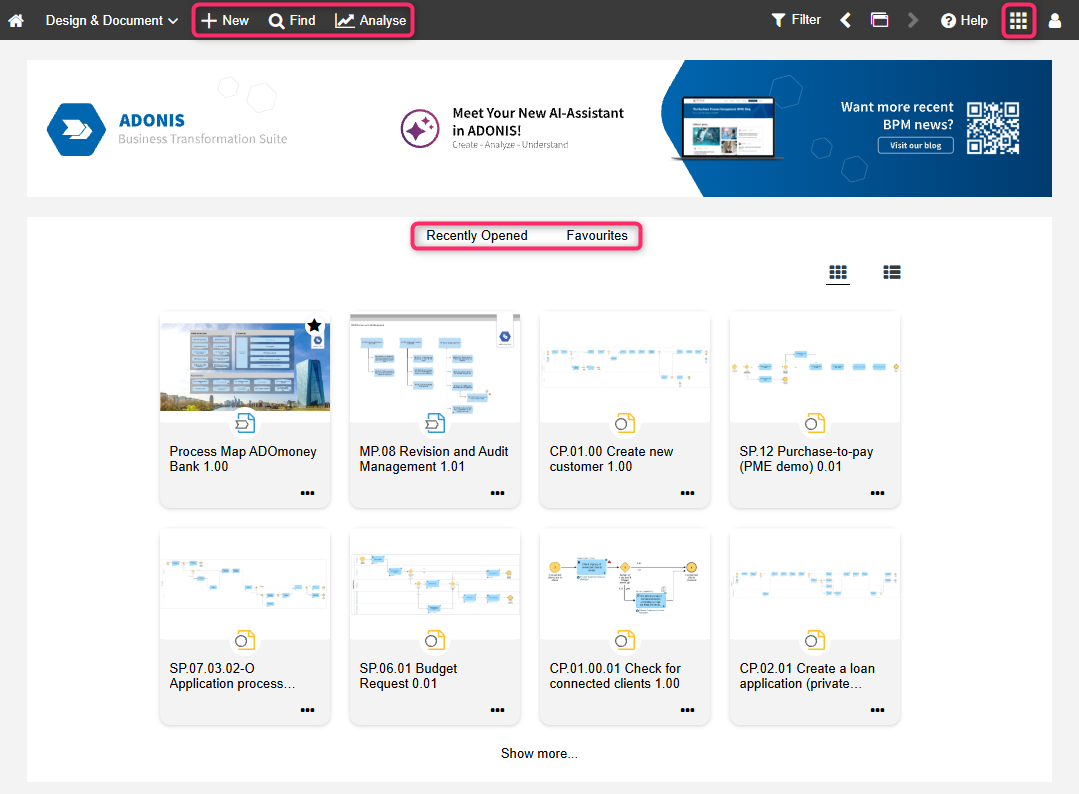This screenshot has width=1079, height=794.
Task: Open the Filter panel
Action: point(796,19)
